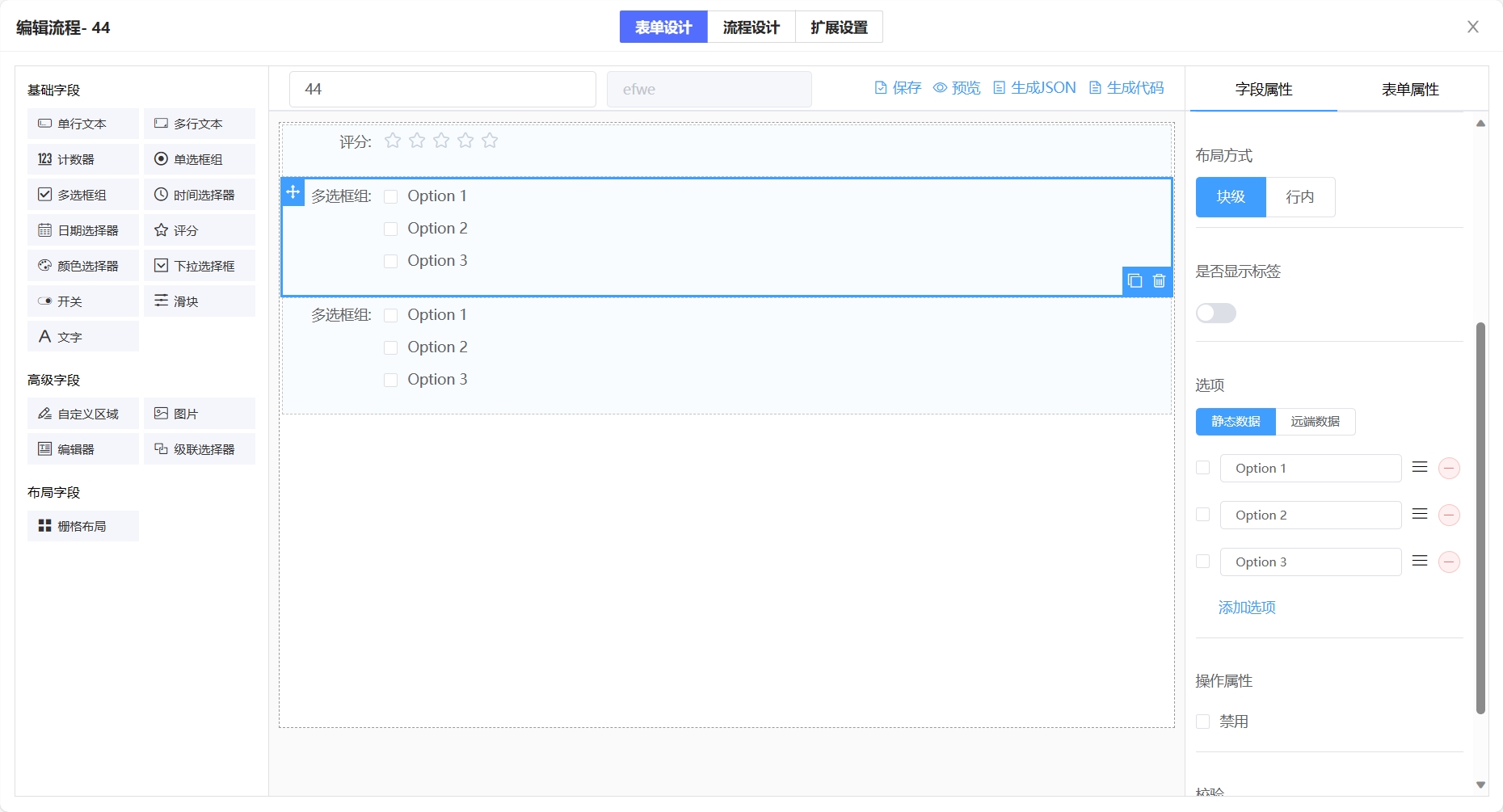Click the drag handle icon beside Option 2

[x=1420, y=515]
